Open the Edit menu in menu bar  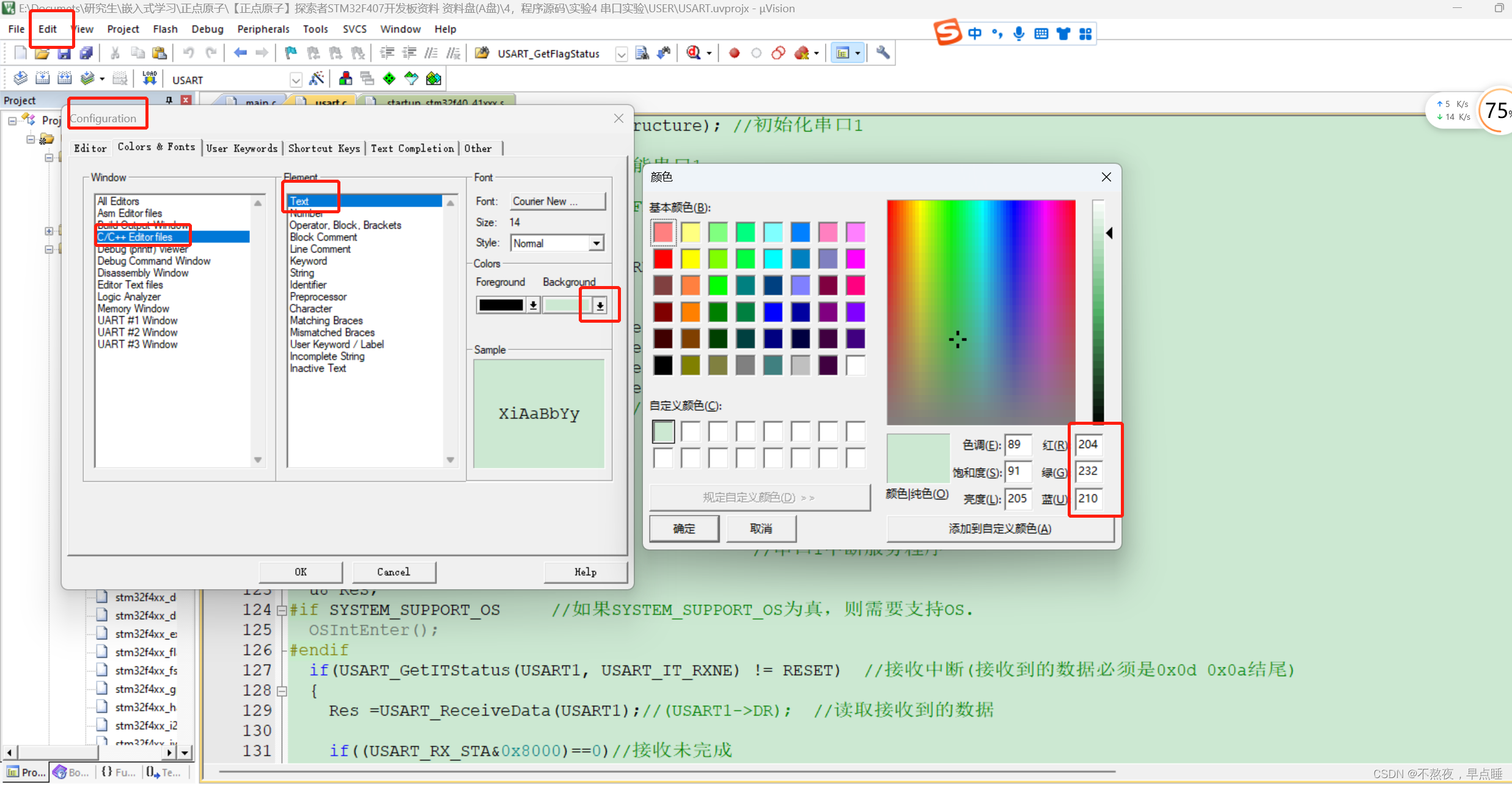(x=48, y=28)
